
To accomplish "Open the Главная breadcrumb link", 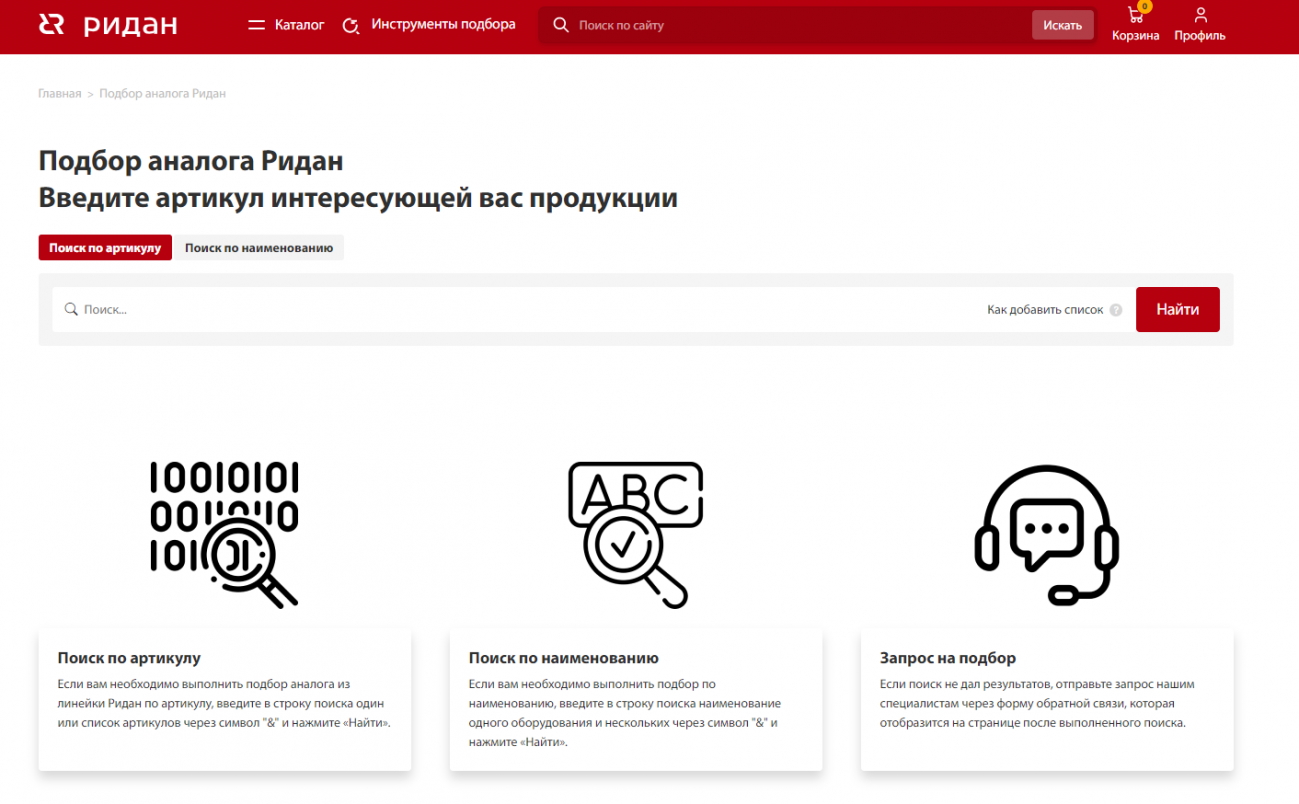I will tap(59, 92).
